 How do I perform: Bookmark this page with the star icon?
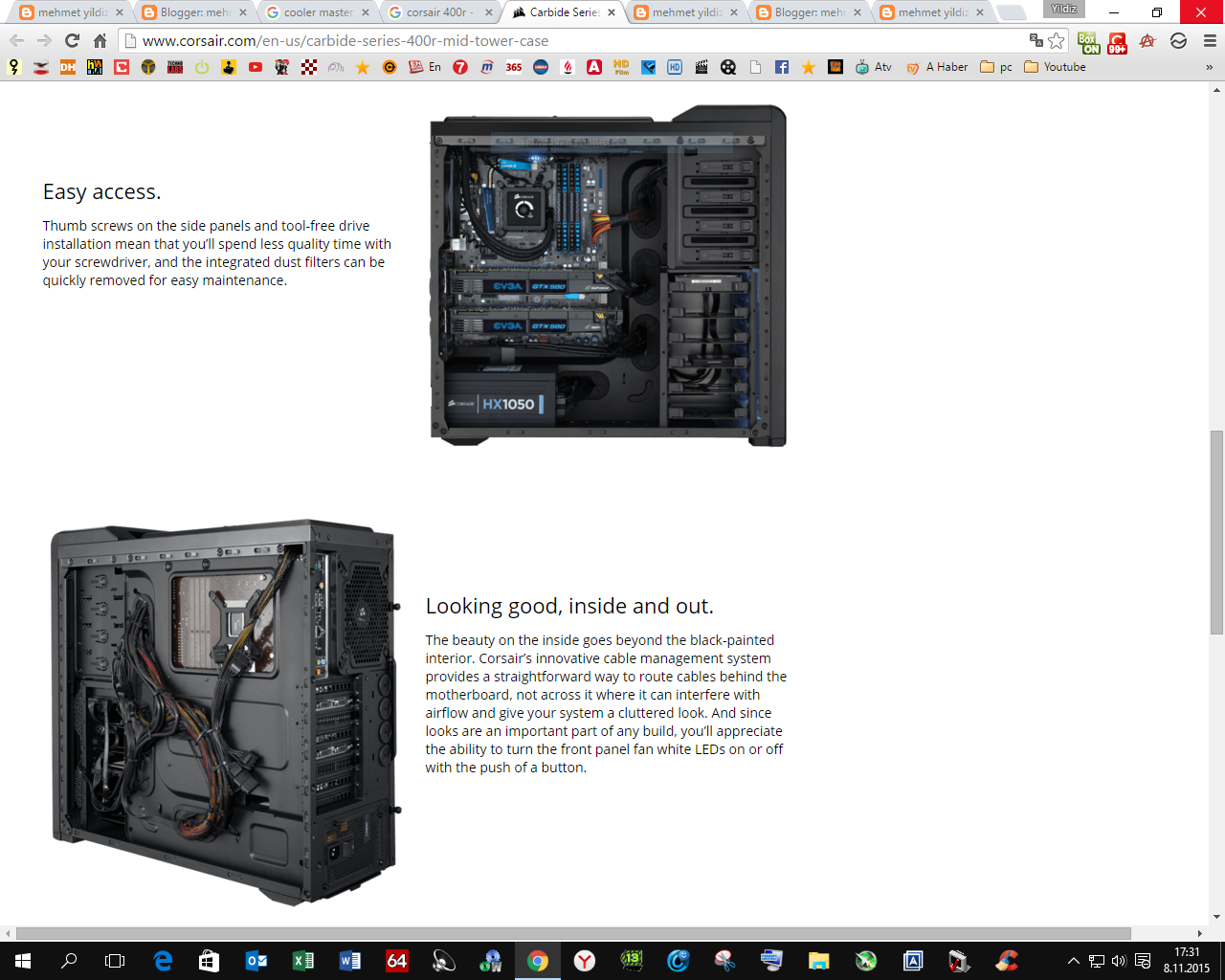[1057, 40]
